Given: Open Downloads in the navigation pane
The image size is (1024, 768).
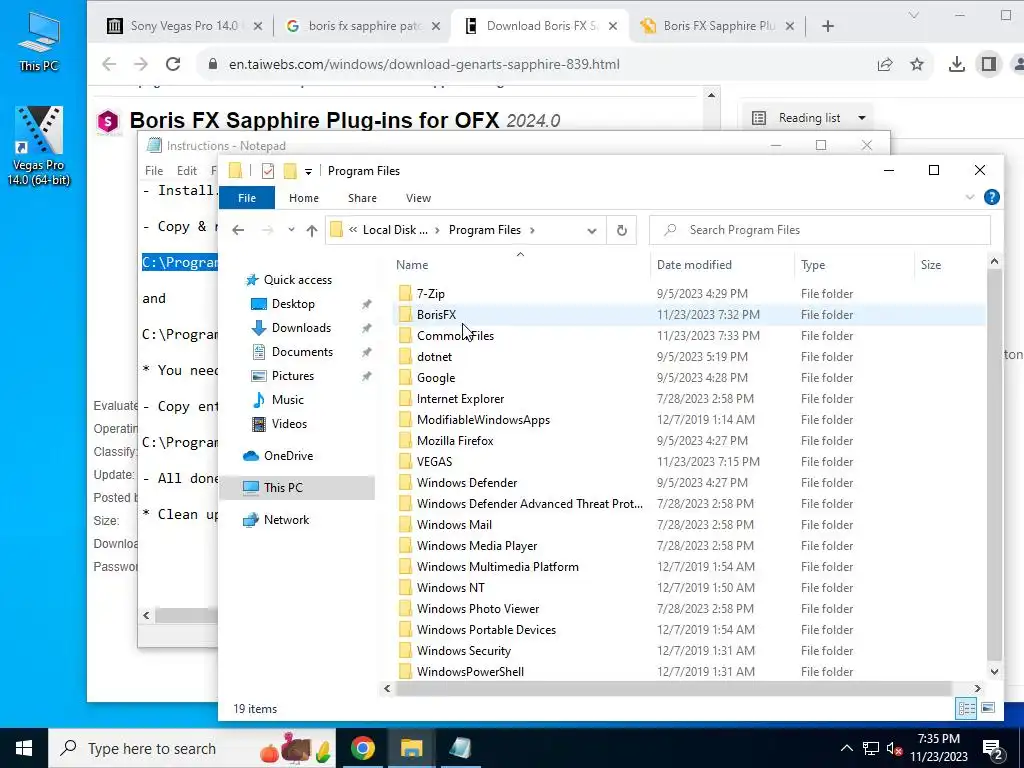Looking at the screenshot, I should [301, 328].
